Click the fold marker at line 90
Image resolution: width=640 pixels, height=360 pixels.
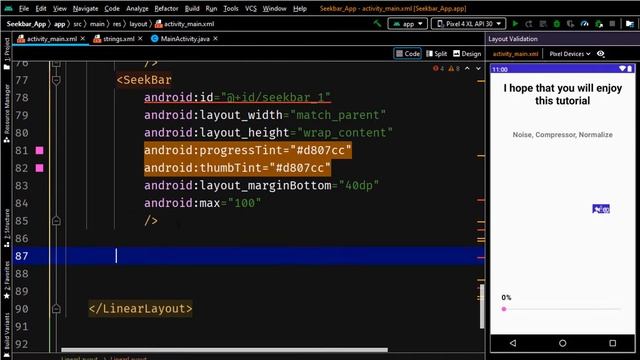(56, 309)
